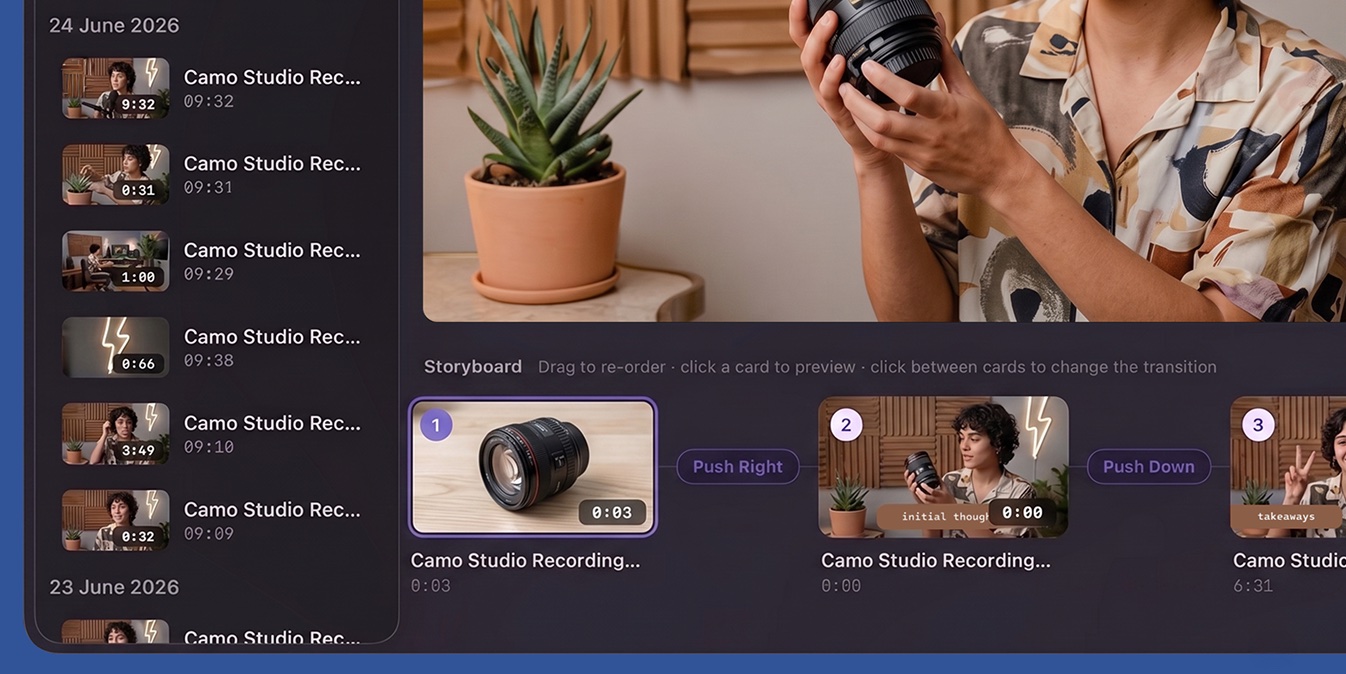Click the number 3 badge on storyboard card
The width and height of the screenshot is (1346, 674).
coord(1258,425)
